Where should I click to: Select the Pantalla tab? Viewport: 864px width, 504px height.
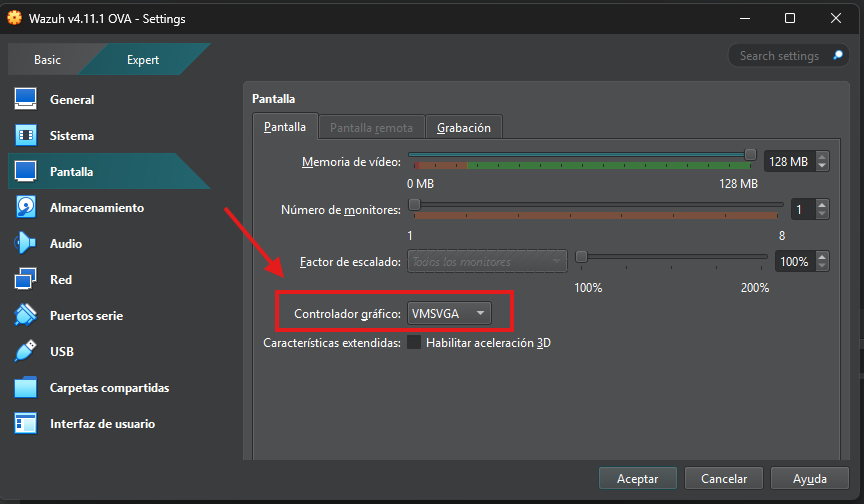pyautogui.click(x=285, y=128)
